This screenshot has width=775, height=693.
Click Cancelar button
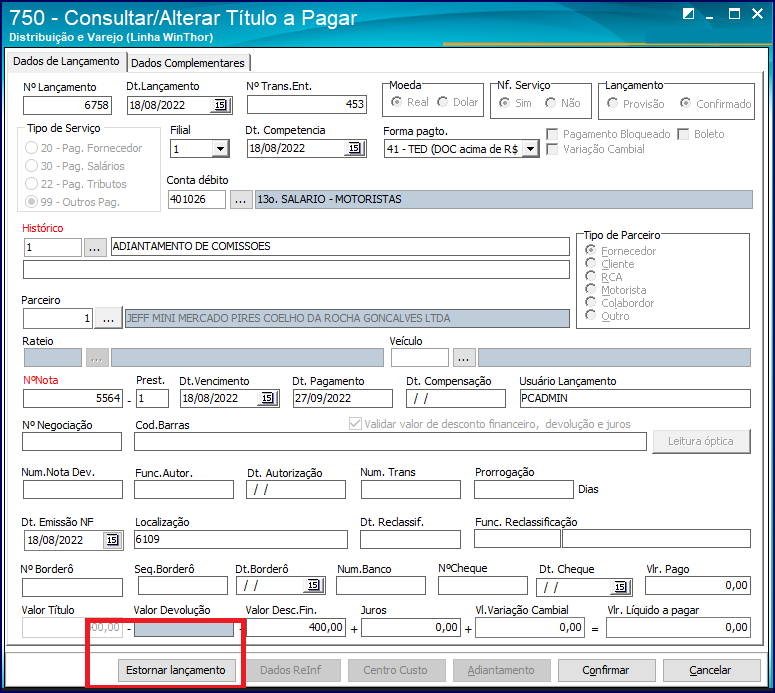click(711, 670)
